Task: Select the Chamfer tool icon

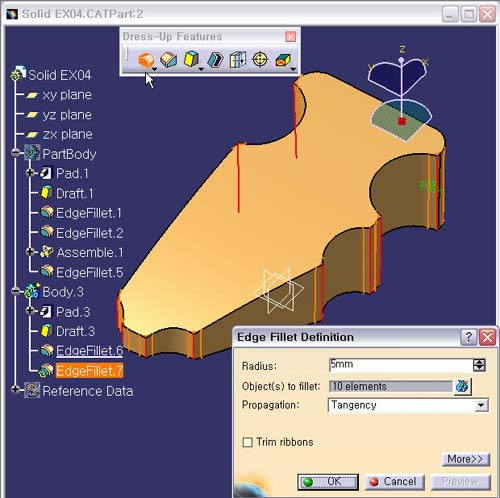Action: click(169, 60)
